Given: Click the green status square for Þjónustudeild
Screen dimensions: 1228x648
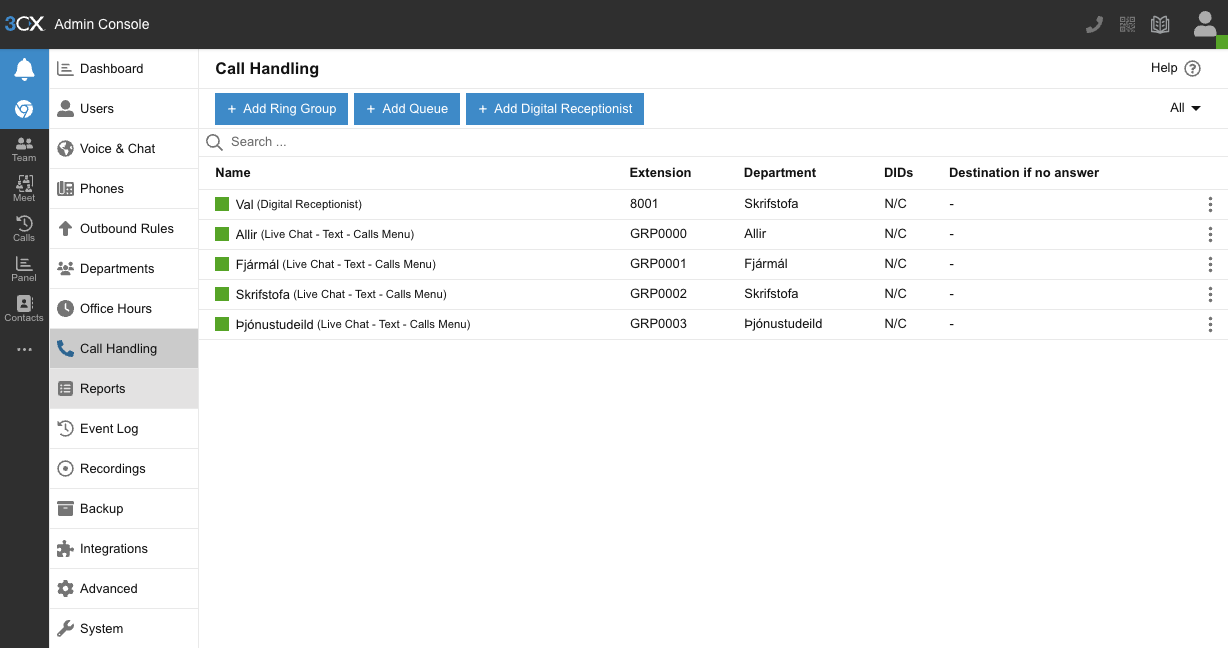Looking at the screenshot, I should [x=222, y=324].
